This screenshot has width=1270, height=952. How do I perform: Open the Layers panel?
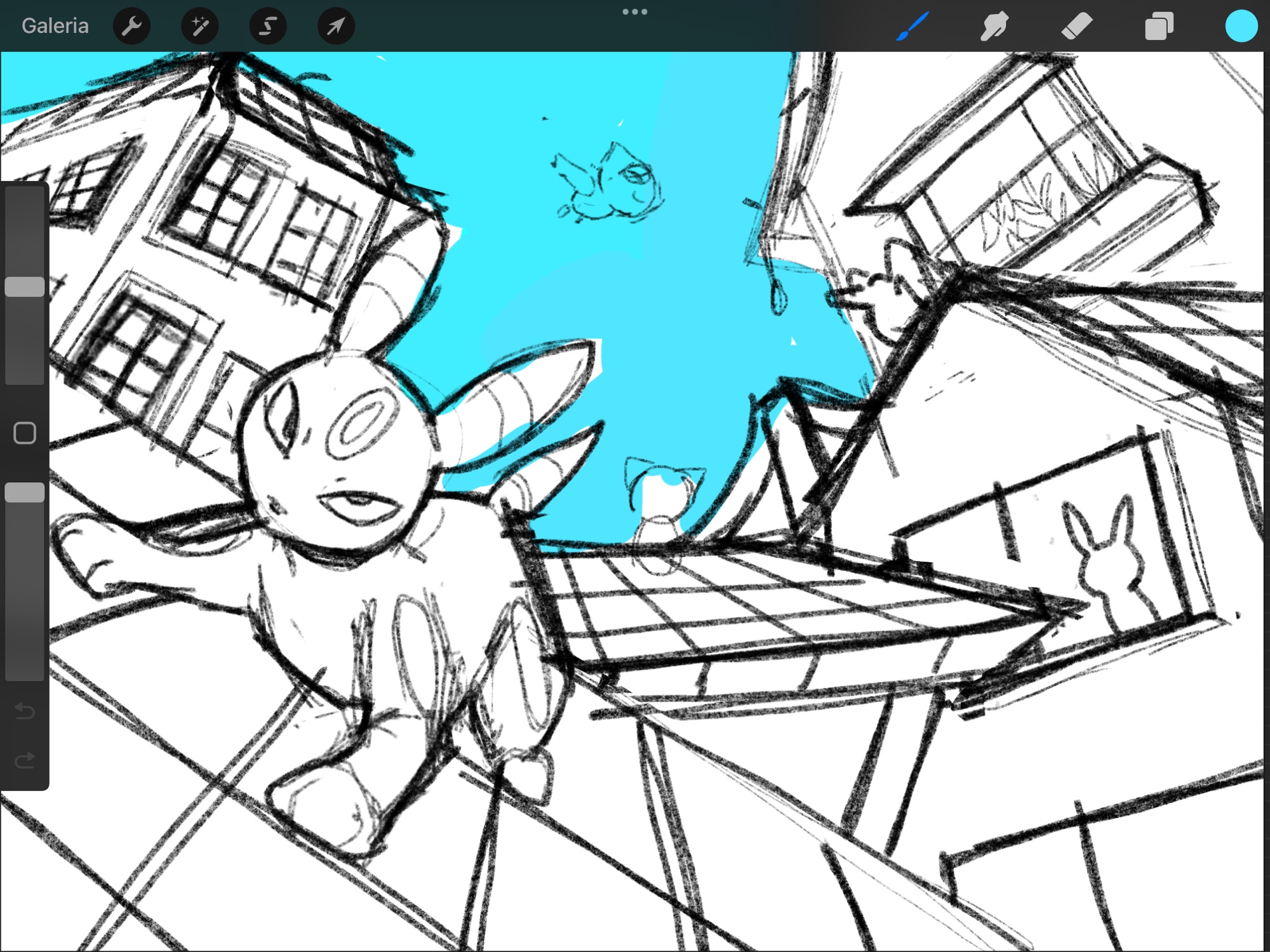pyautogui.click(x=1159, y=26)
